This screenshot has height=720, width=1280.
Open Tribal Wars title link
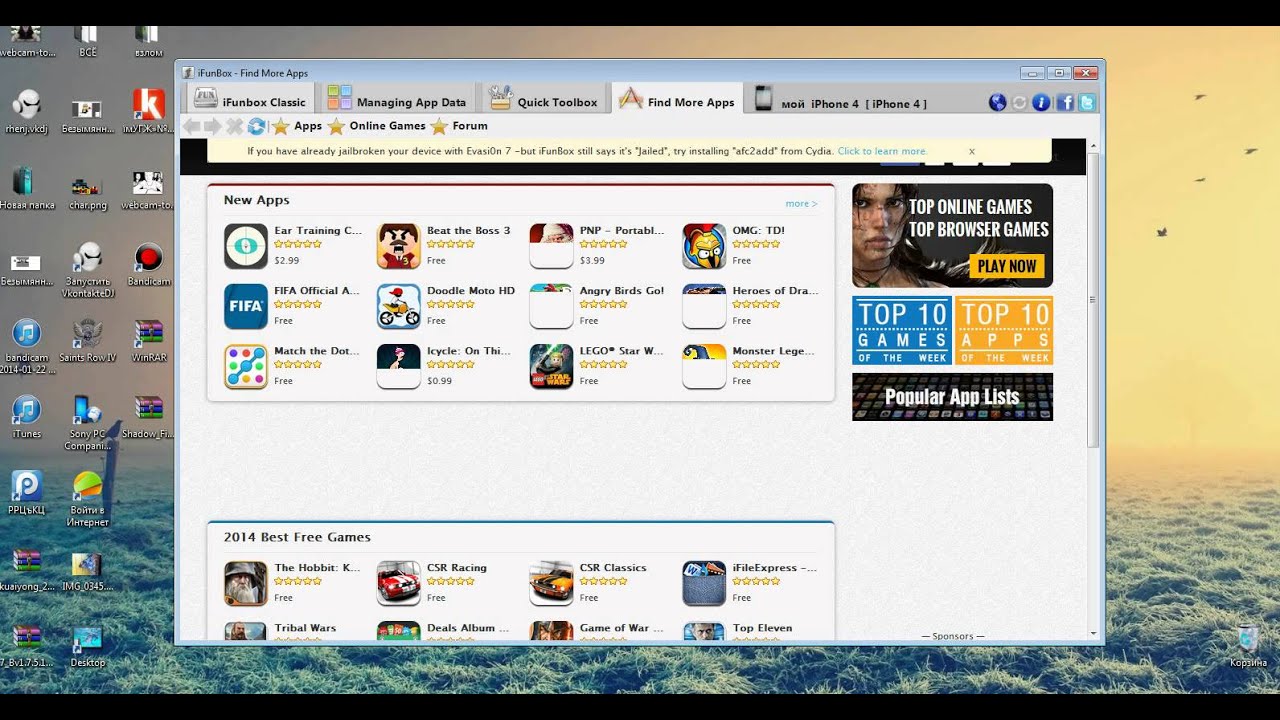(305, 628)
